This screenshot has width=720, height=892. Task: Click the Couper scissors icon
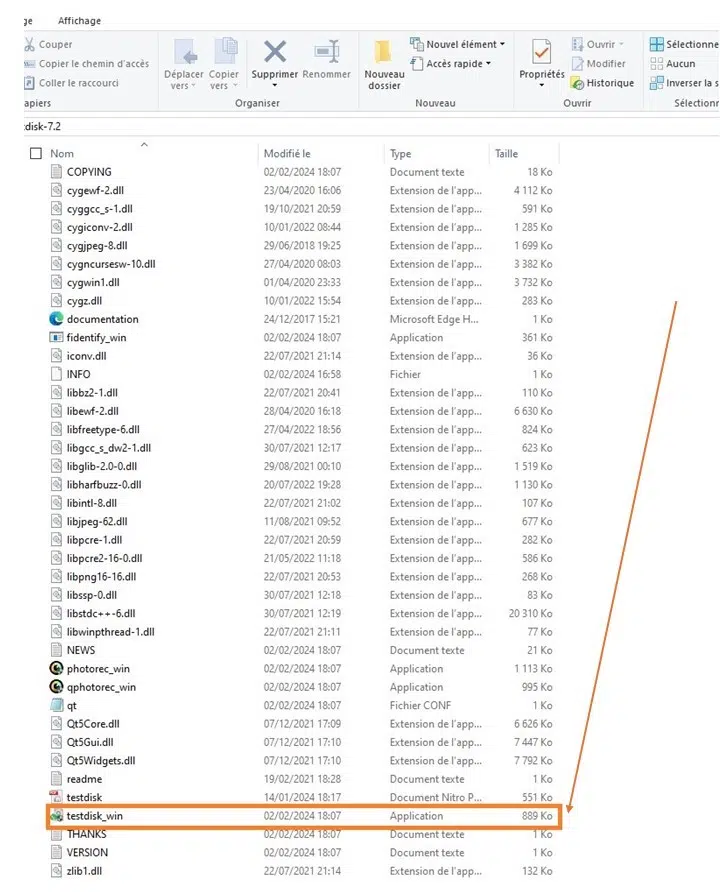tap(30, 44)
